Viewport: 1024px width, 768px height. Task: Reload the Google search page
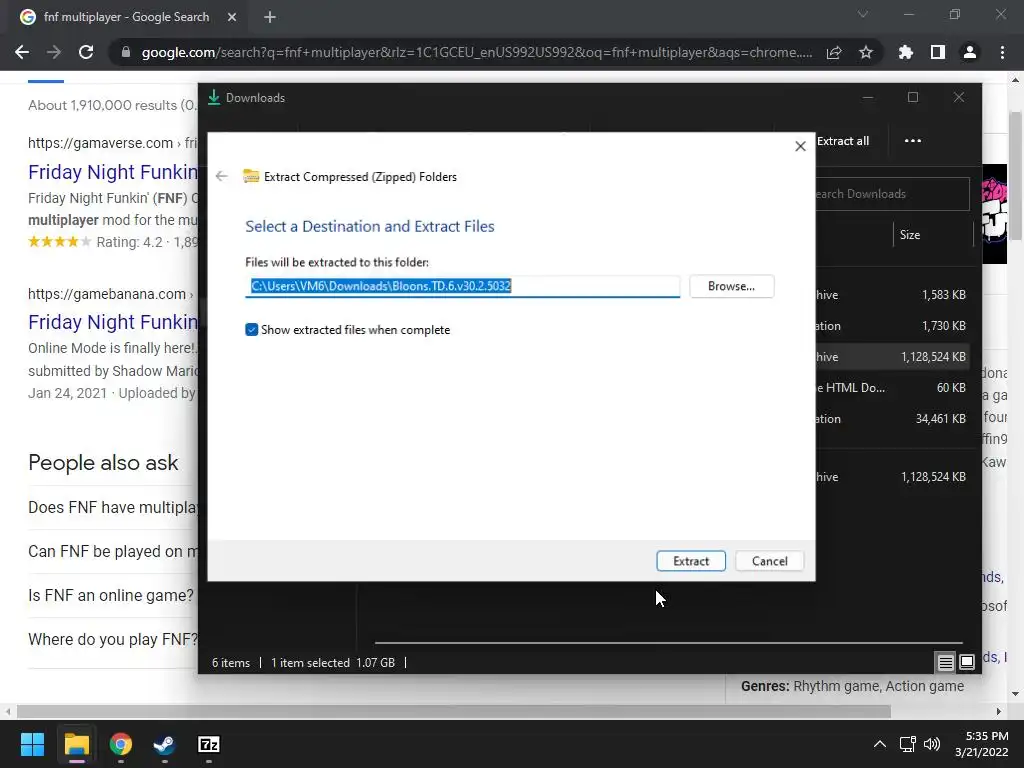tap(86, 52)
